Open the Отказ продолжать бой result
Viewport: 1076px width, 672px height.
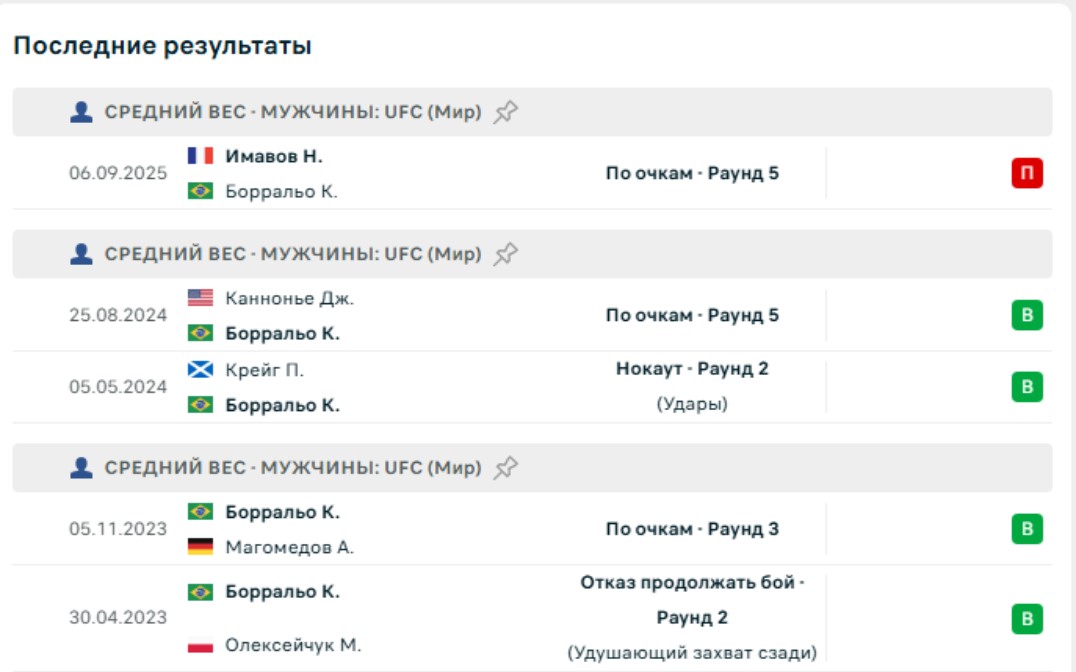coord(692,583)
